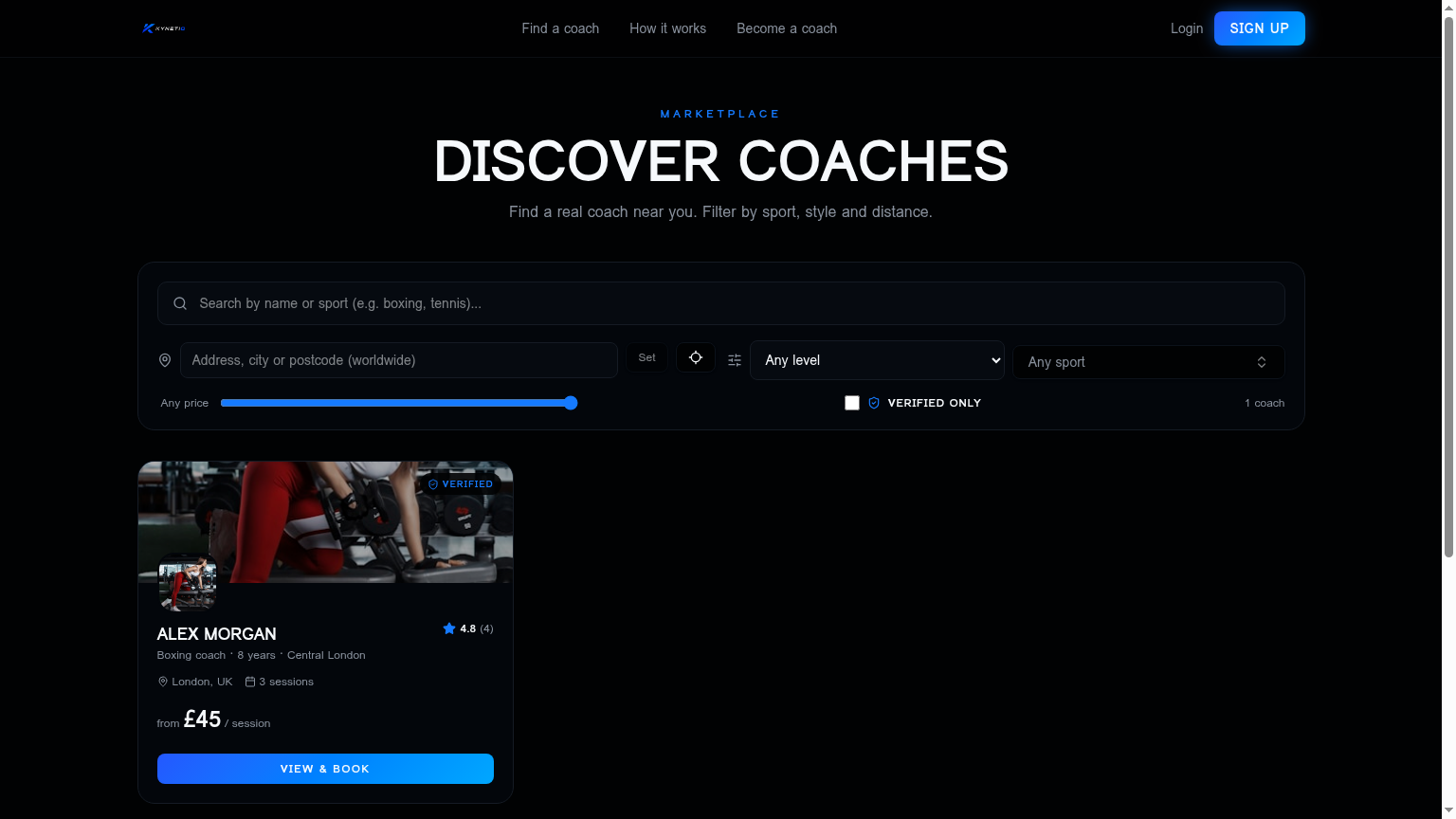Image resolution: width=1456 pixels, height=819 pixels.
Task: Click the search magnifier icon
Action: (180, 303)
